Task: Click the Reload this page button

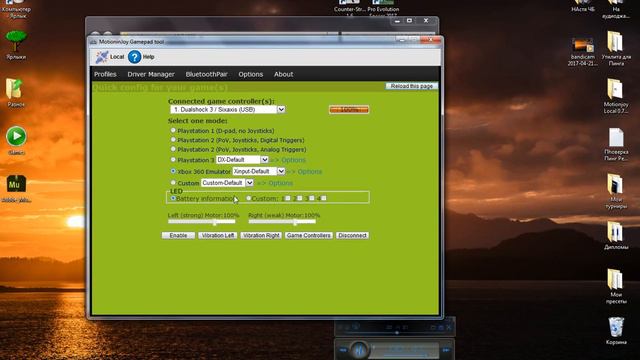Action: pos(411,86)
